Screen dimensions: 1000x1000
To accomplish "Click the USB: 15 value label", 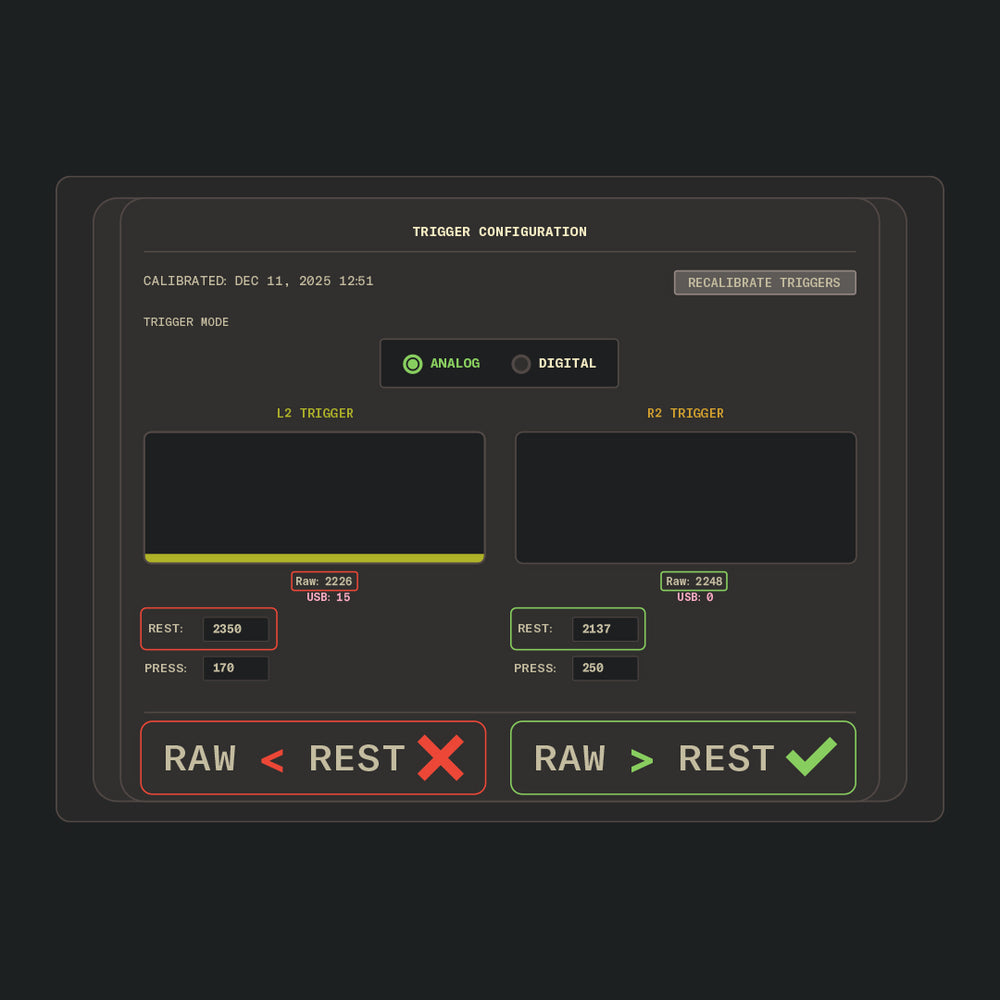I will tap(328, 597).
